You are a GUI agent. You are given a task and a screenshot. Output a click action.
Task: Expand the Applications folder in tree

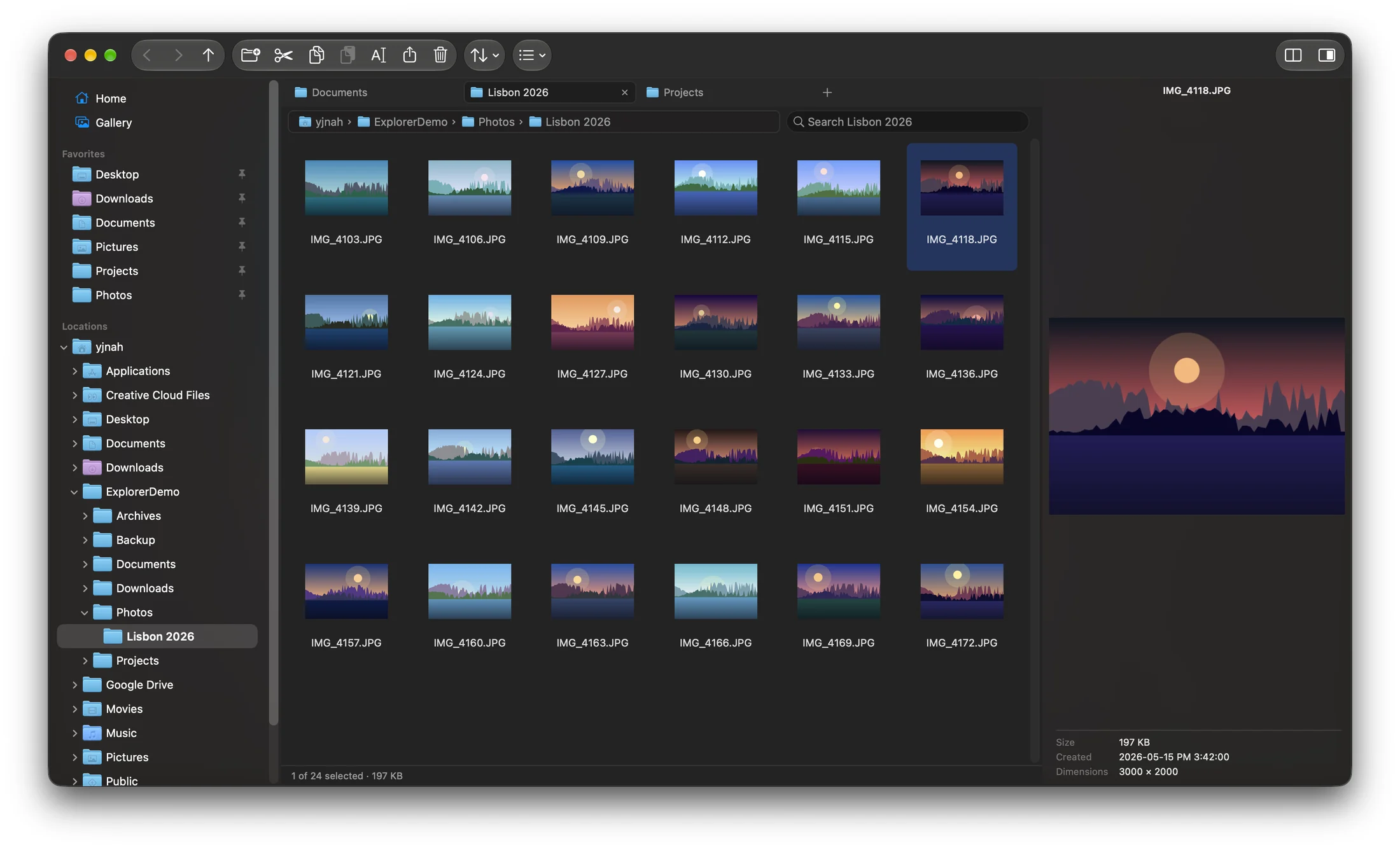pyautogui.click(x=74, y=372)
